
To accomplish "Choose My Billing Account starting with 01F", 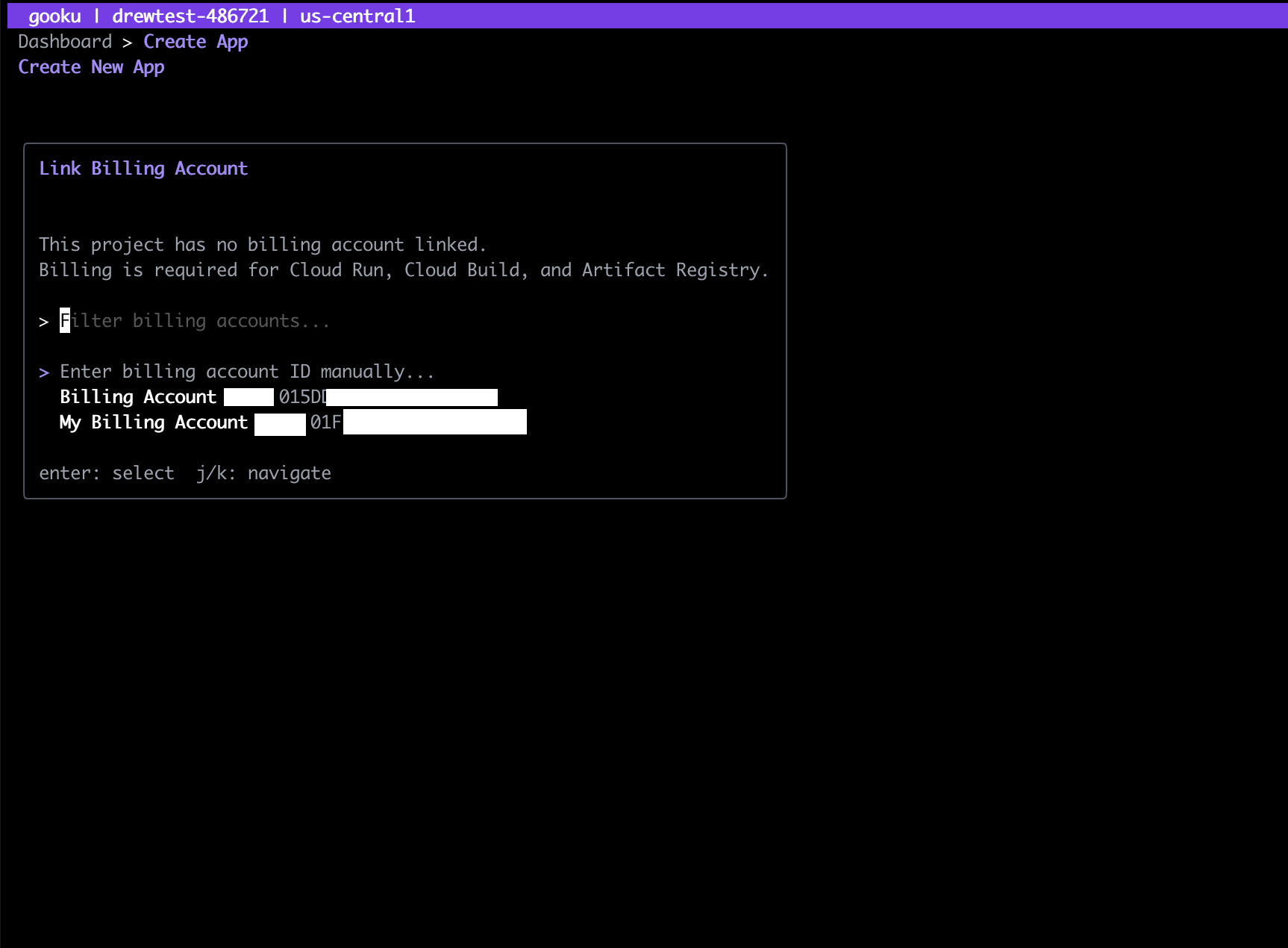I will (293, 422).
